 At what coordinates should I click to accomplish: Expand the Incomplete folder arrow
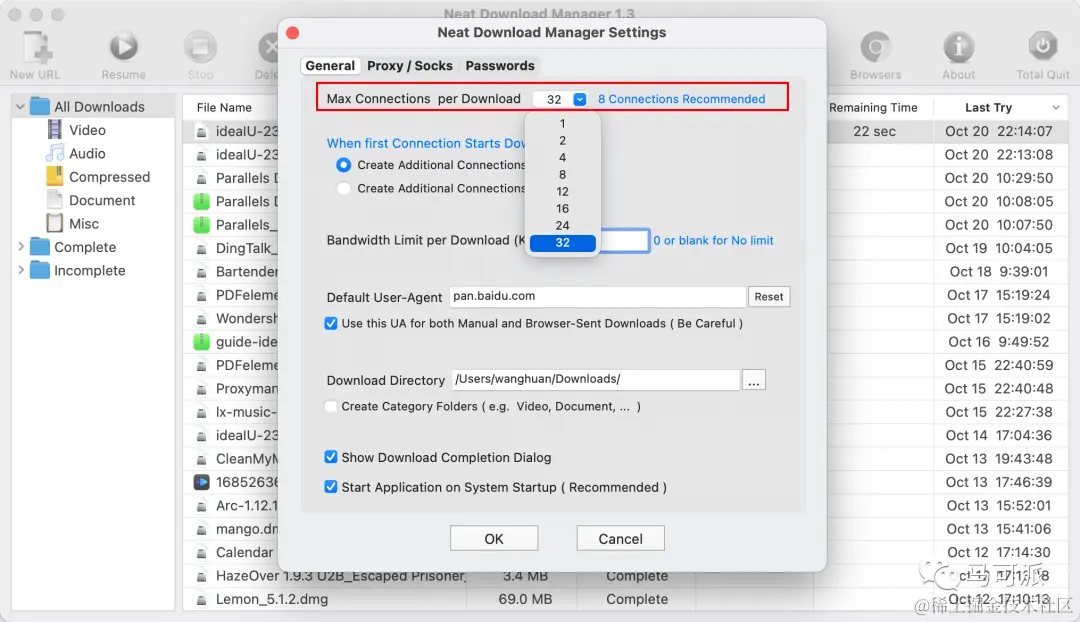[21, 270]
